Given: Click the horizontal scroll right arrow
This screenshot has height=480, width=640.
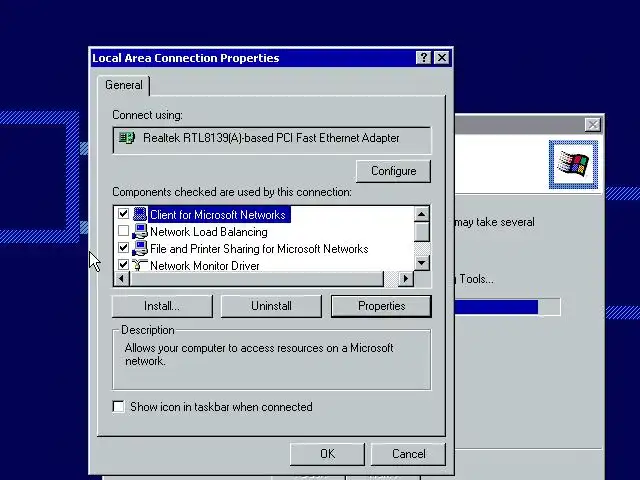Looking at the screenshot, I should tap(406, 279).
